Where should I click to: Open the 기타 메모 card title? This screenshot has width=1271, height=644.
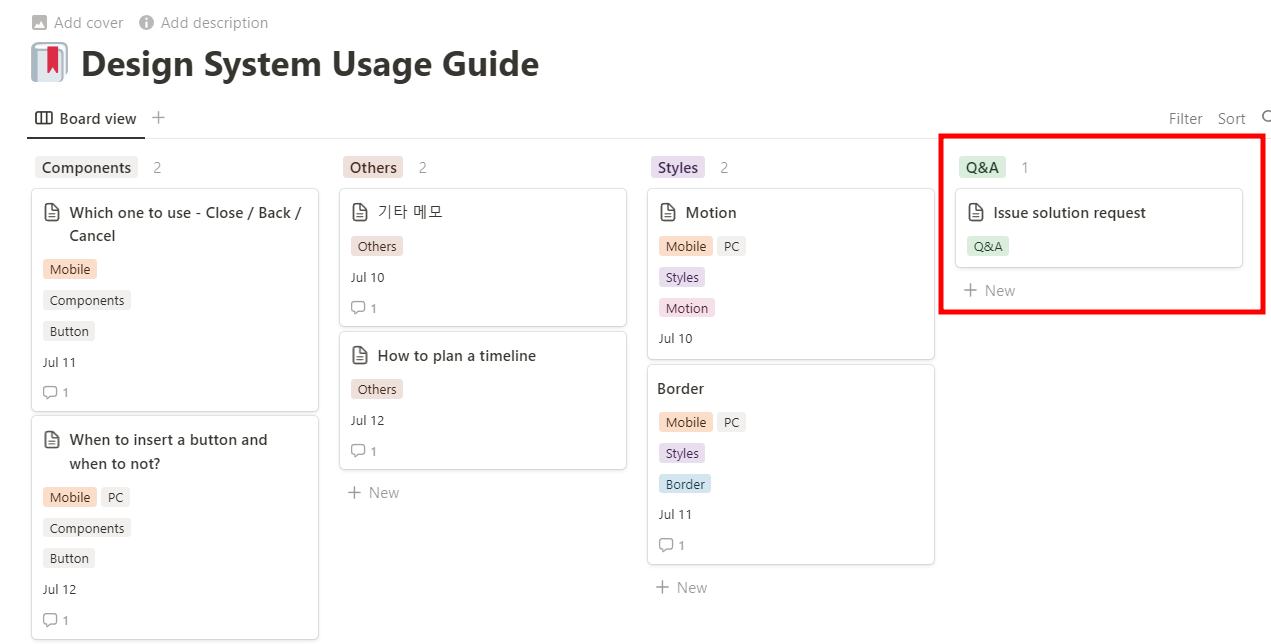click(x=410, y=213)
